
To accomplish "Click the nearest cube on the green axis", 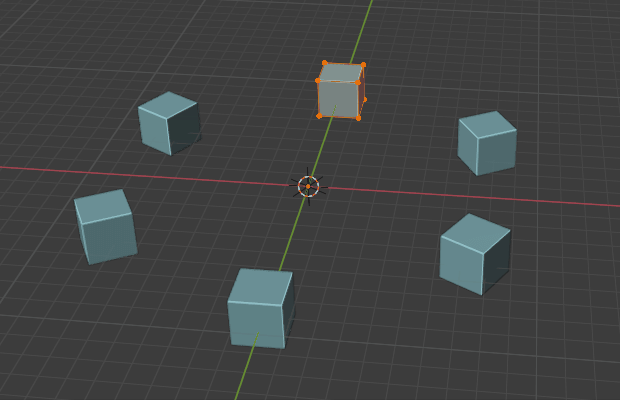I will pos(261,309).
